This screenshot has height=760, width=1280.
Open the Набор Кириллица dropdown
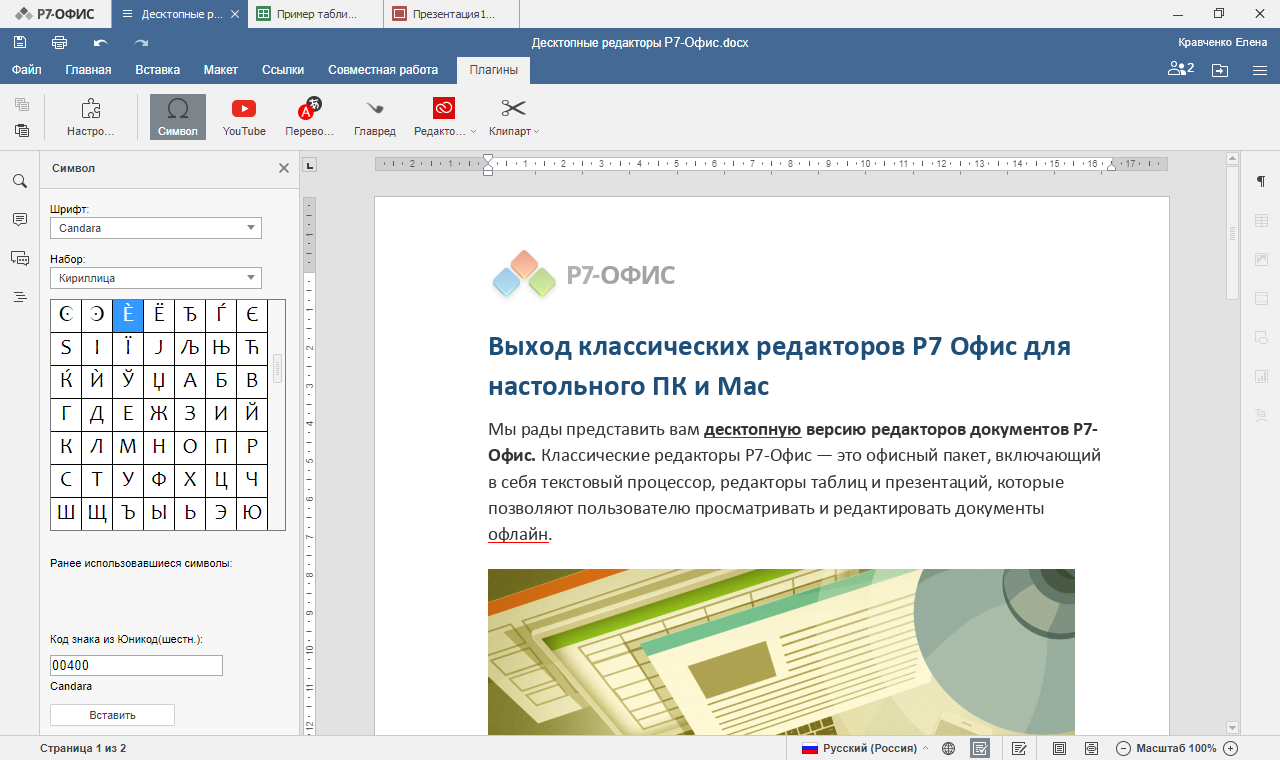tap(156, 278)
